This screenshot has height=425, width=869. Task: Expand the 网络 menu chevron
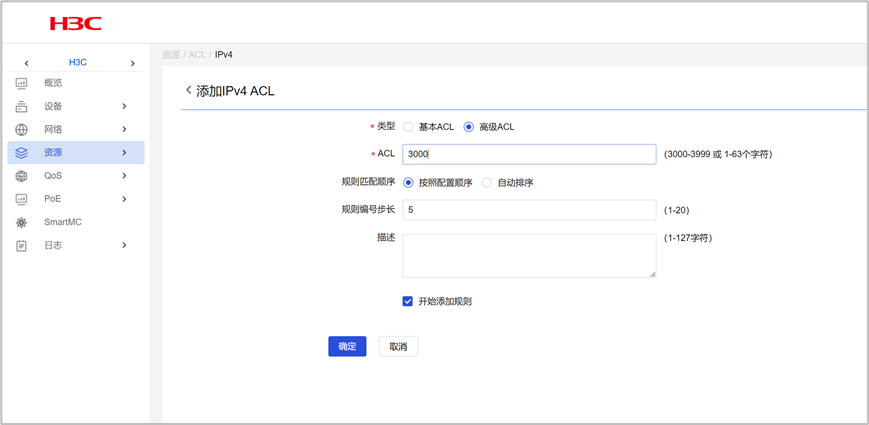tap(124, 129)
